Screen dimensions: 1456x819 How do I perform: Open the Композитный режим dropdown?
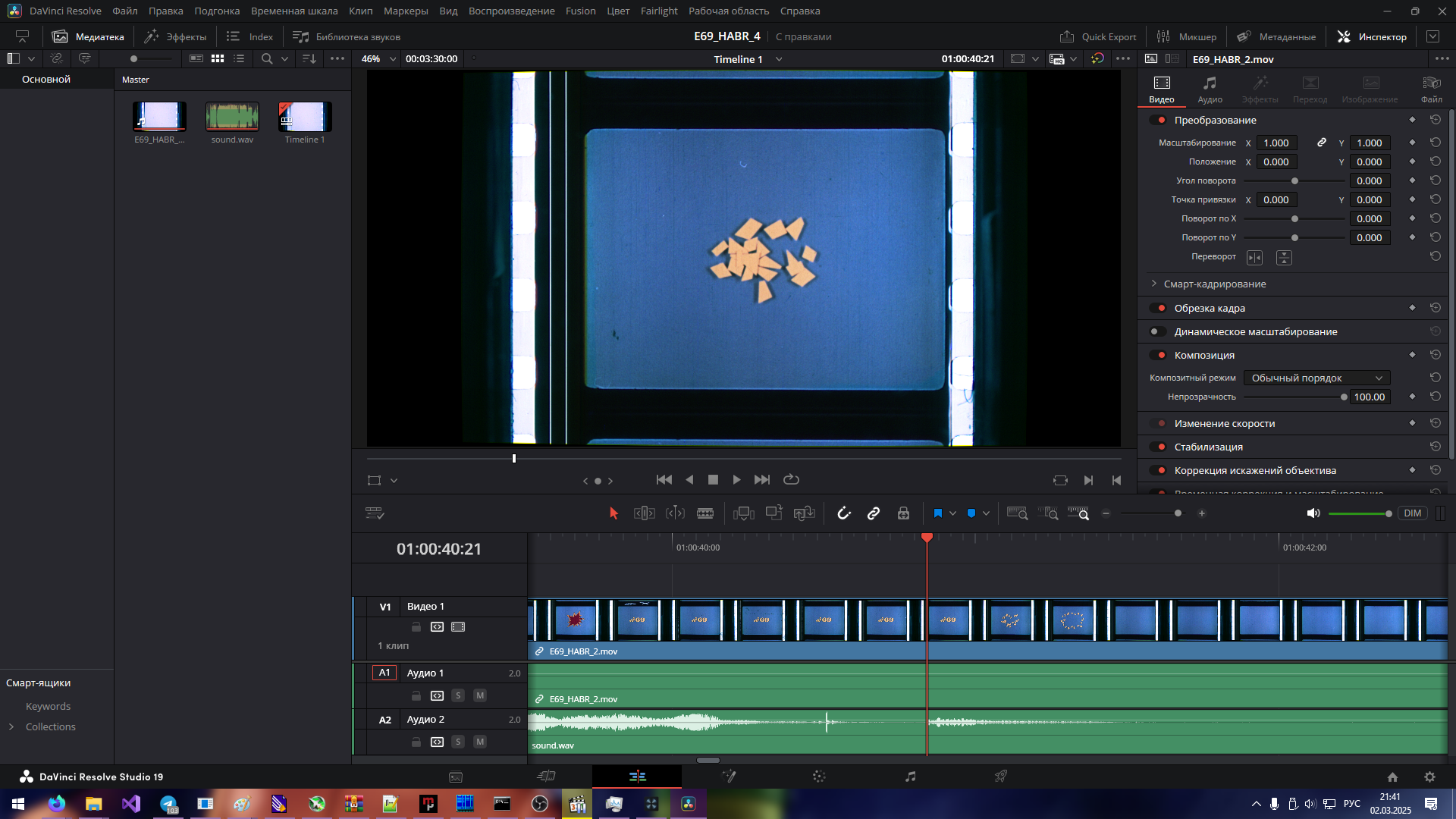coord(1316,378)
